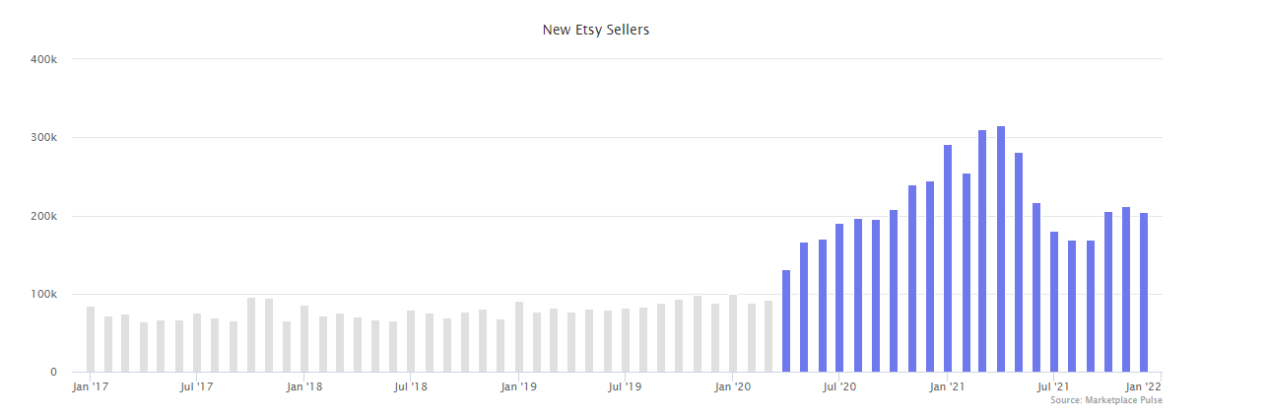The image size is (1267, 419).
Task: Select the gray bar above Jul '17
Action: coord(197,343)
